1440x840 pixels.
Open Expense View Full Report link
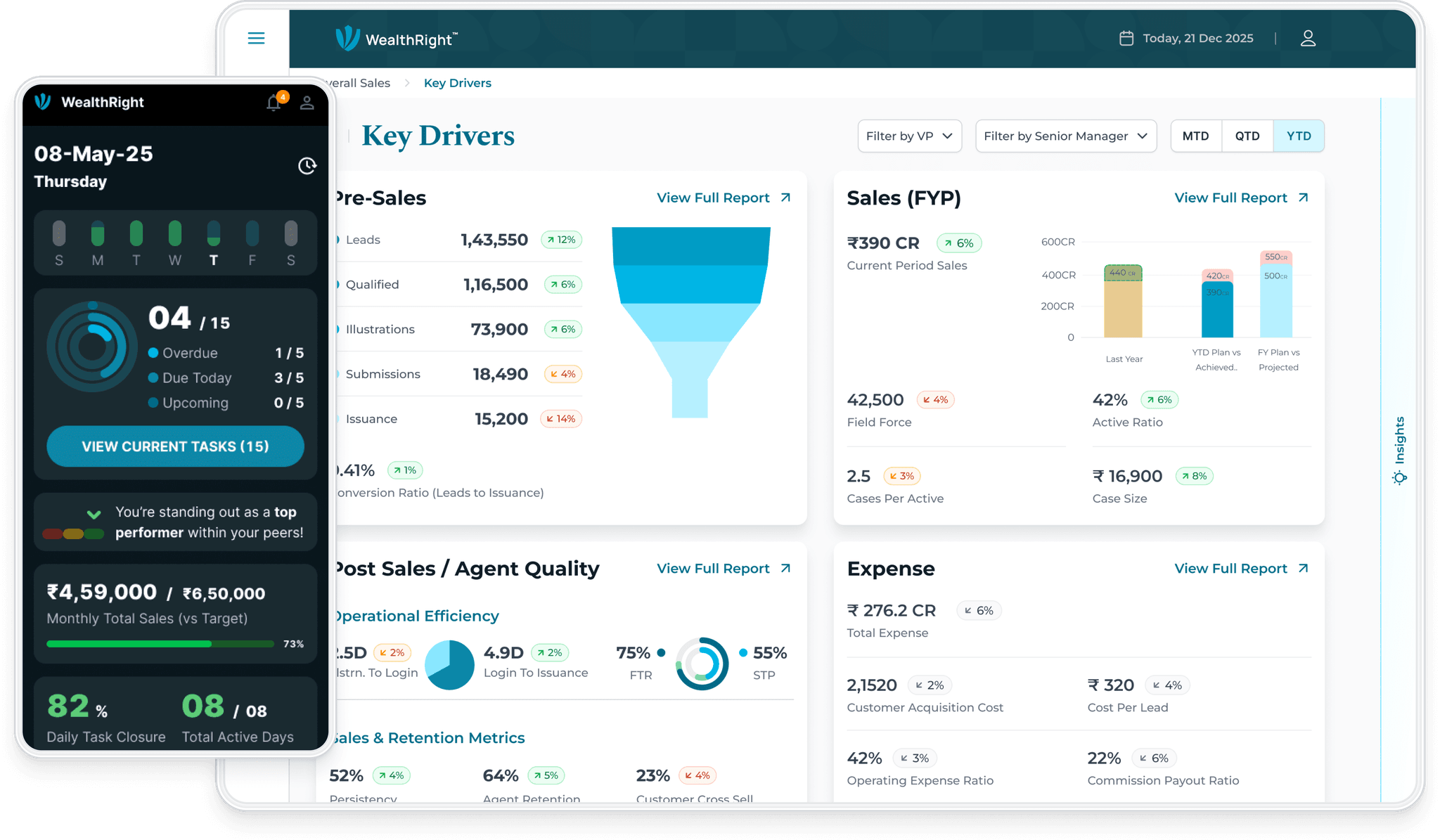point(1242,568)
